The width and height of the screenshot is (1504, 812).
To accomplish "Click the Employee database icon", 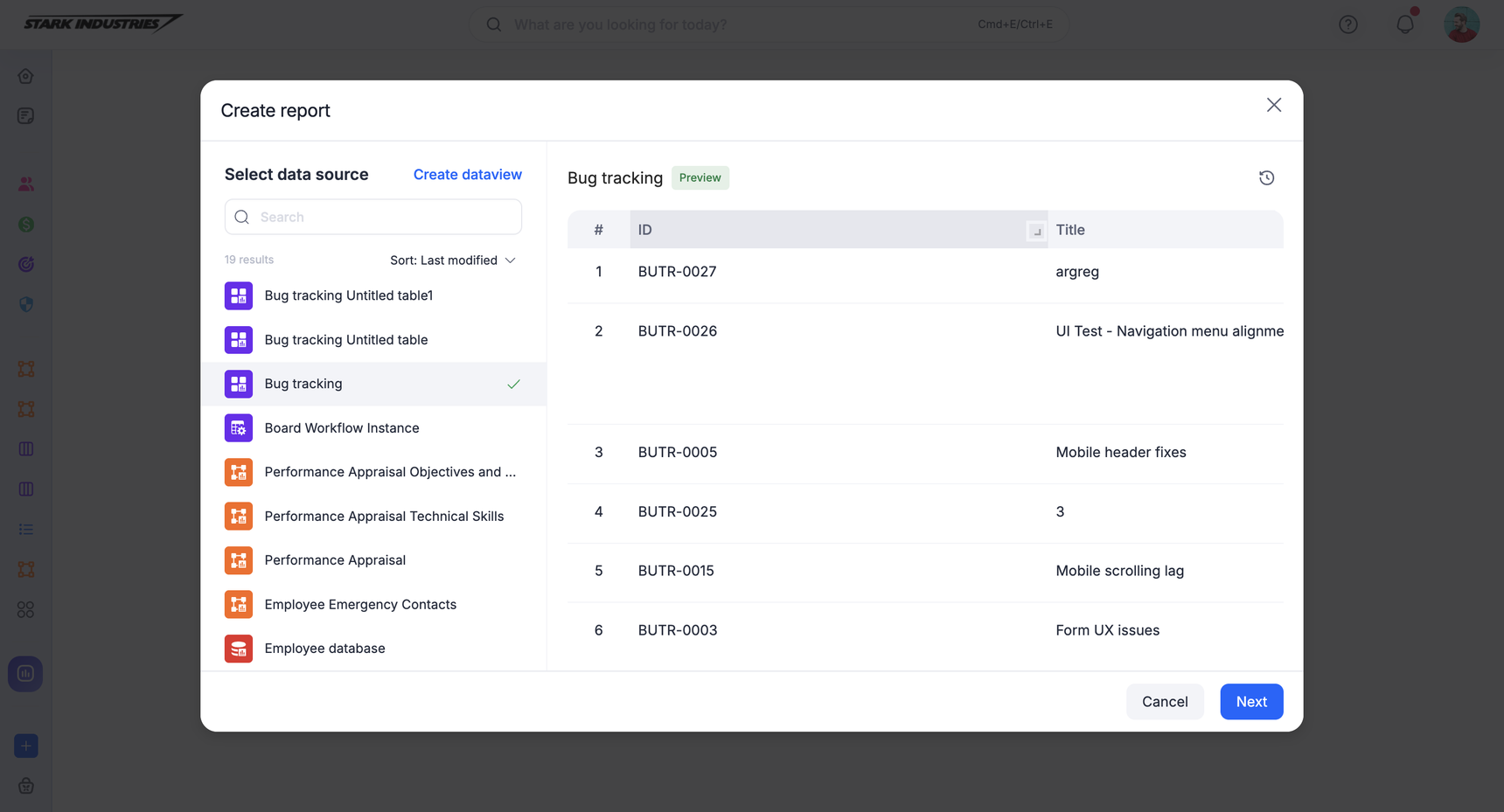I will click(x=239, y=649).
